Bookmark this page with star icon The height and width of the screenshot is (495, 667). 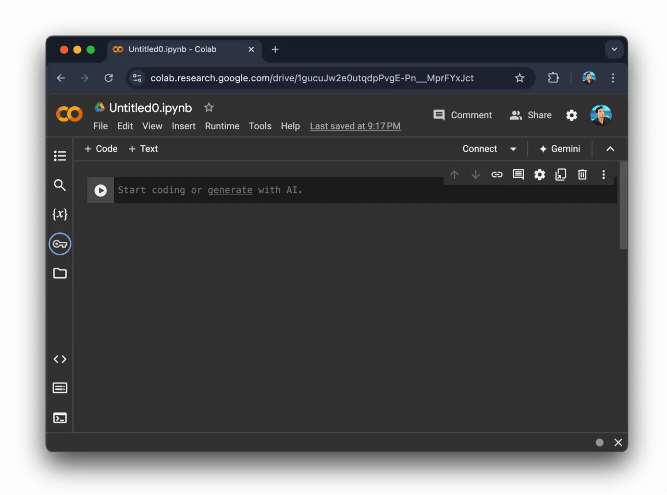[x=519, y=78]
